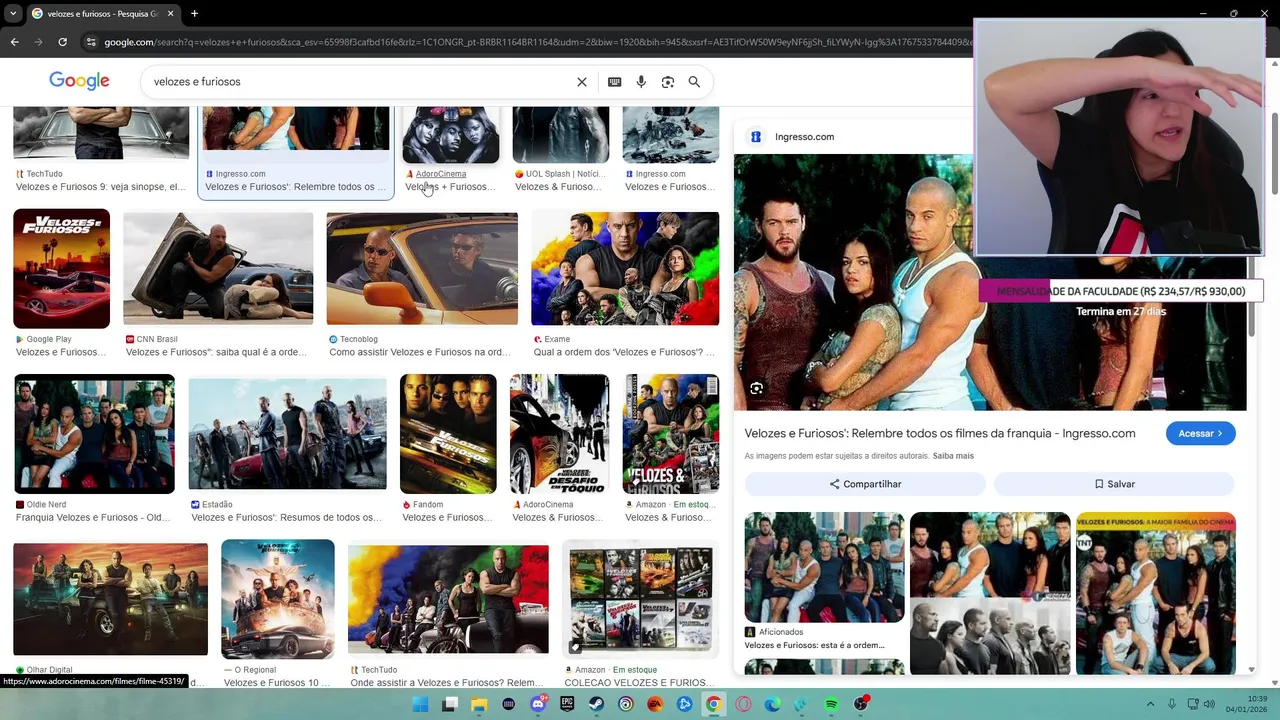Click the magnifier search submit icon
This screenshot has height=720, width=1280.
(694, 82)
